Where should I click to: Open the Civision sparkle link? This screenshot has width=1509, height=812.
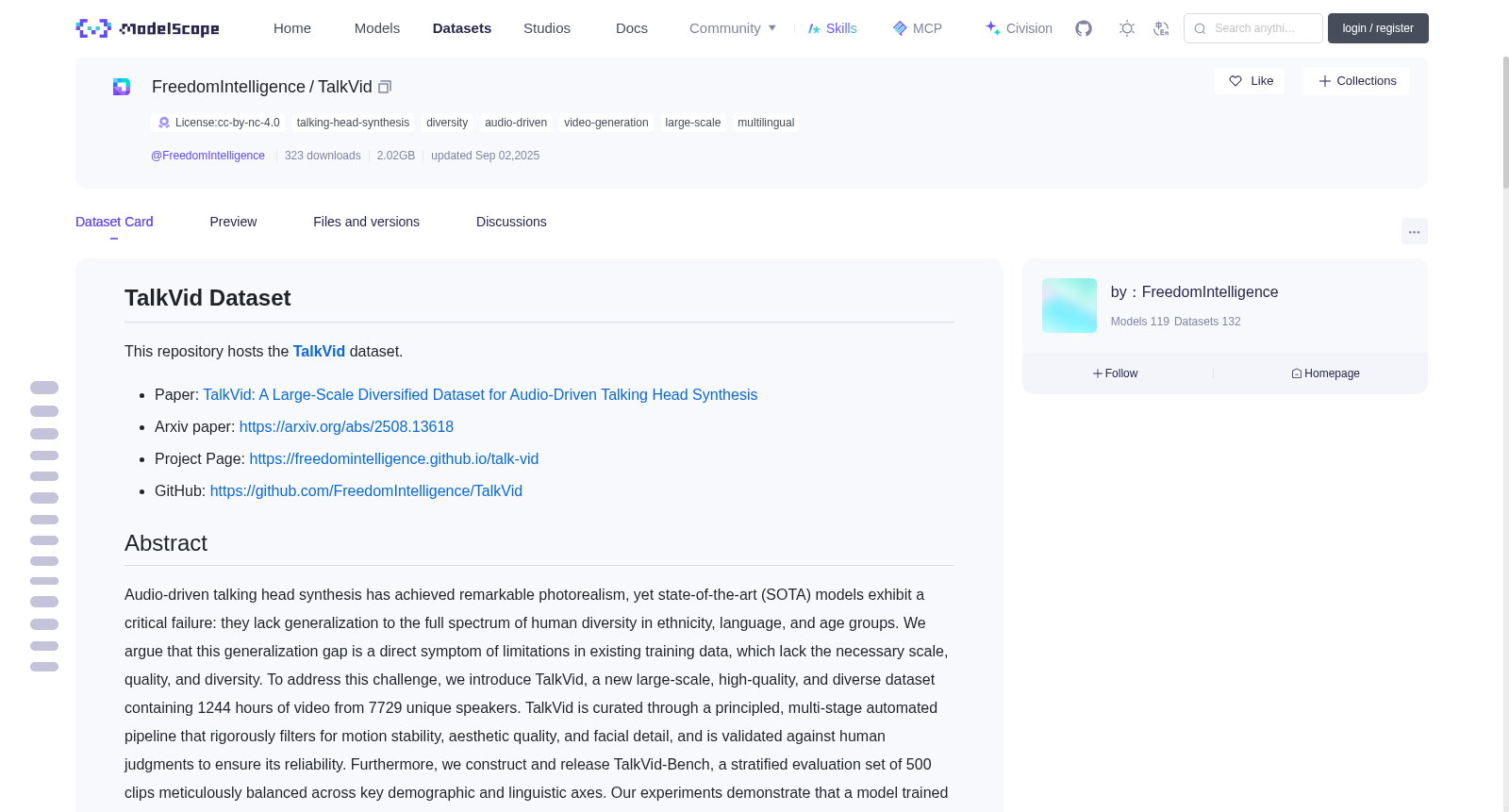pyautogui.click(x=1019, y=28)
